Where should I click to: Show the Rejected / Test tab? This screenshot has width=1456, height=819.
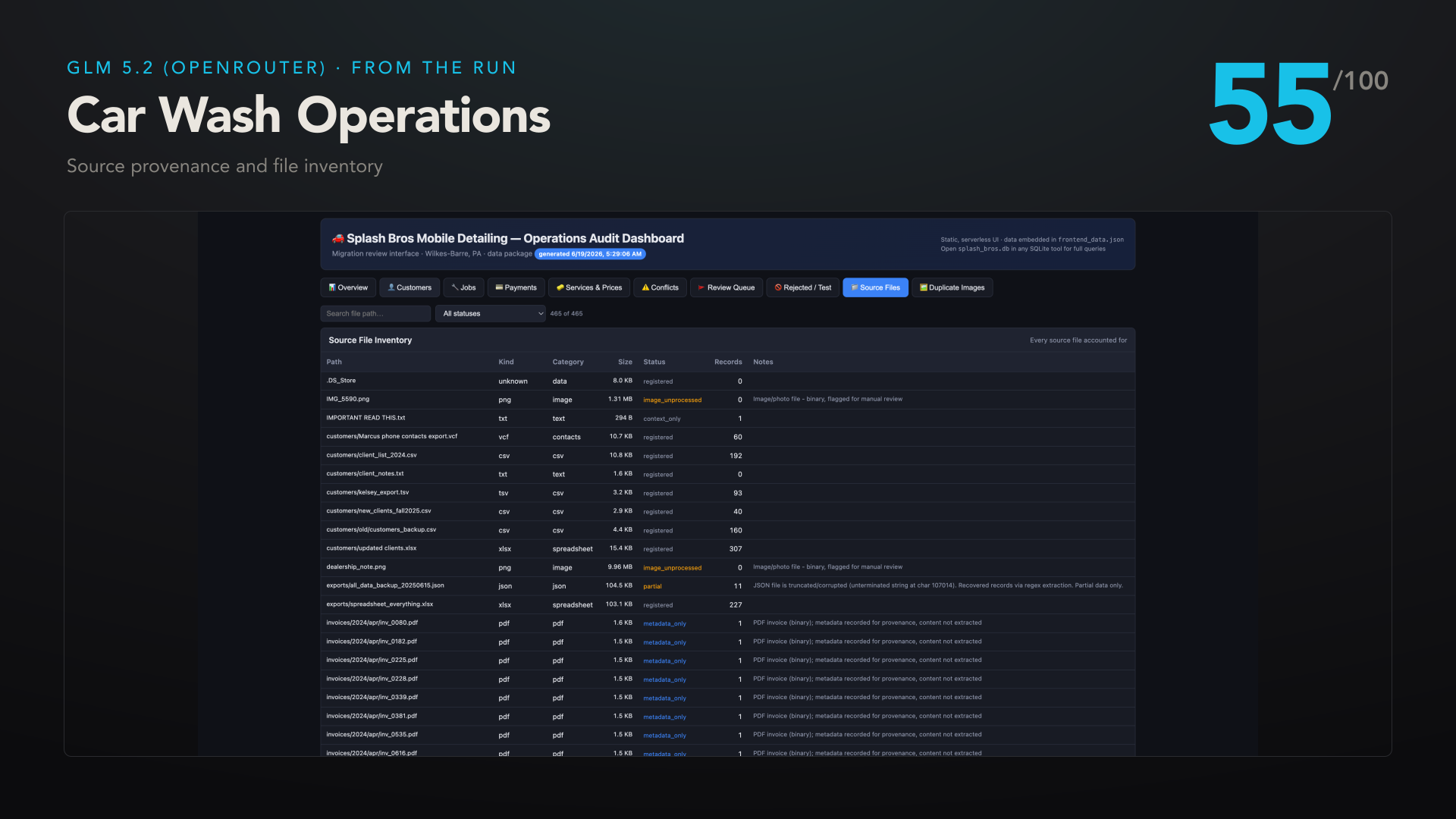click(803, 287)
